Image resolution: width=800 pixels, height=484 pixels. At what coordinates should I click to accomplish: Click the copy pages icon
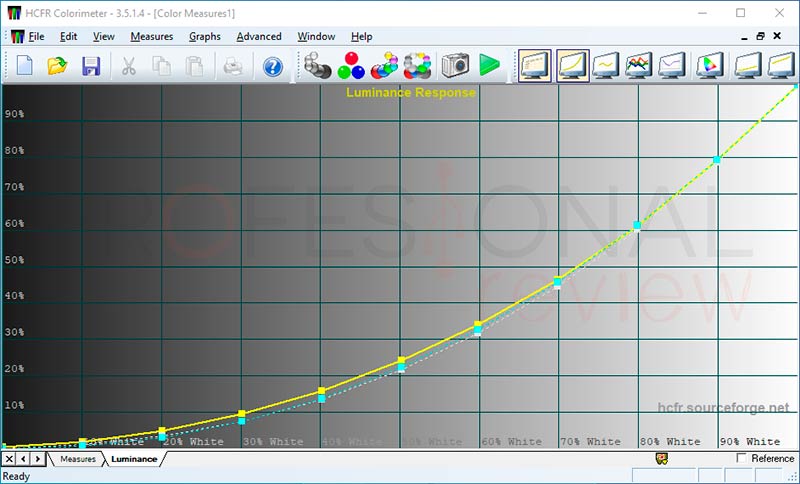pos(162,66)
